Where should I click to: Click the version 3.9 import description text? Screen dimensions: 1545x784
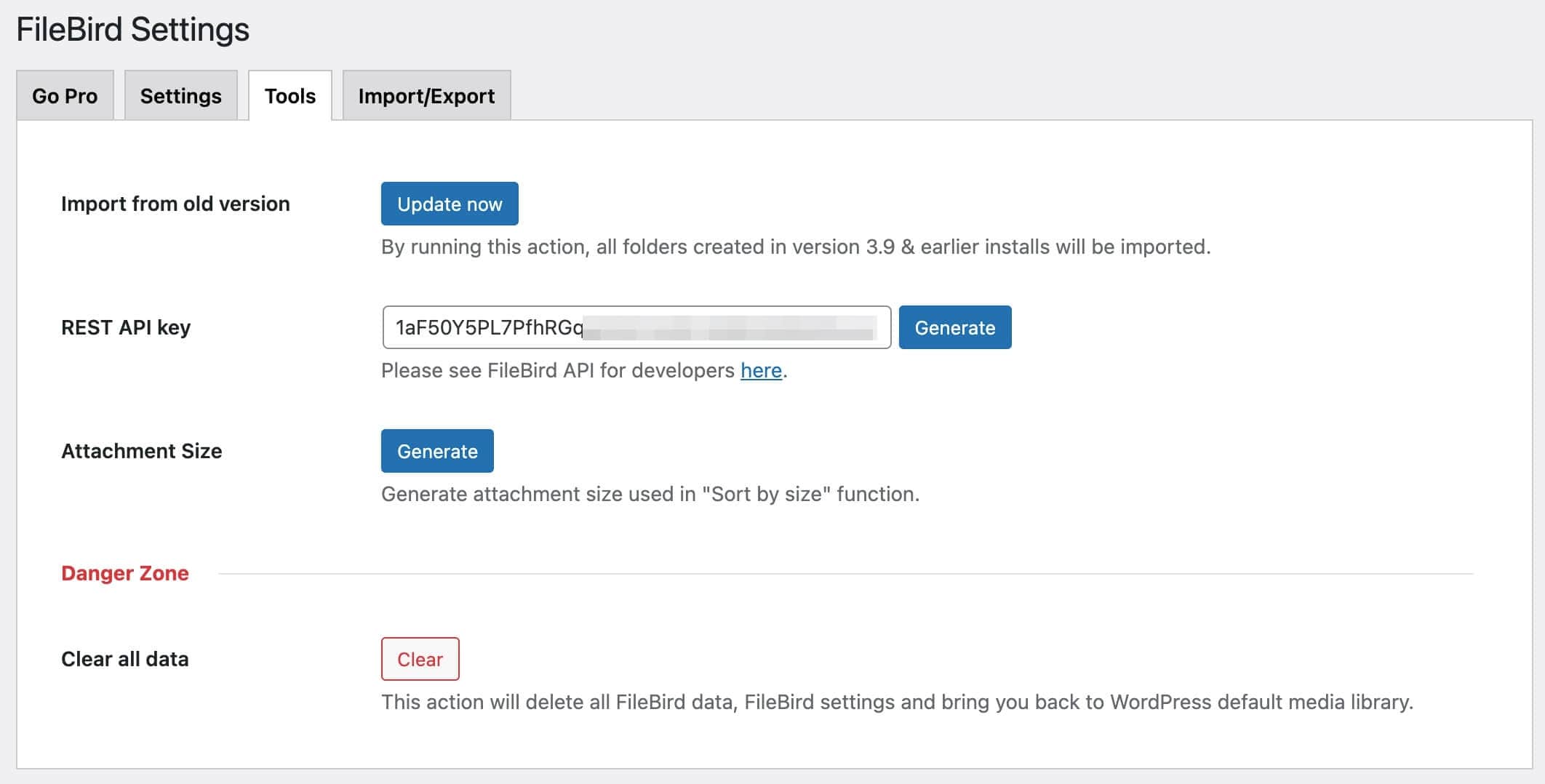tap(796, 247)
